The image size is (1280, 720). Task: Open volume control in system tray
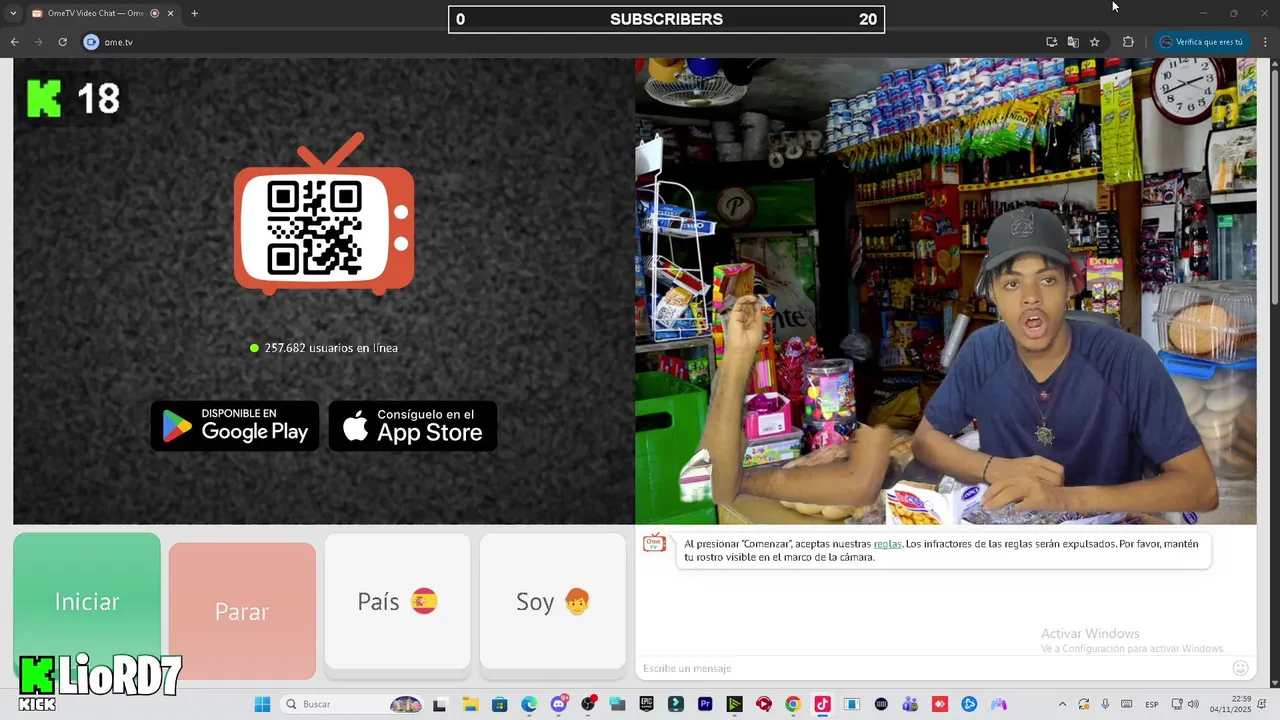1193,704
